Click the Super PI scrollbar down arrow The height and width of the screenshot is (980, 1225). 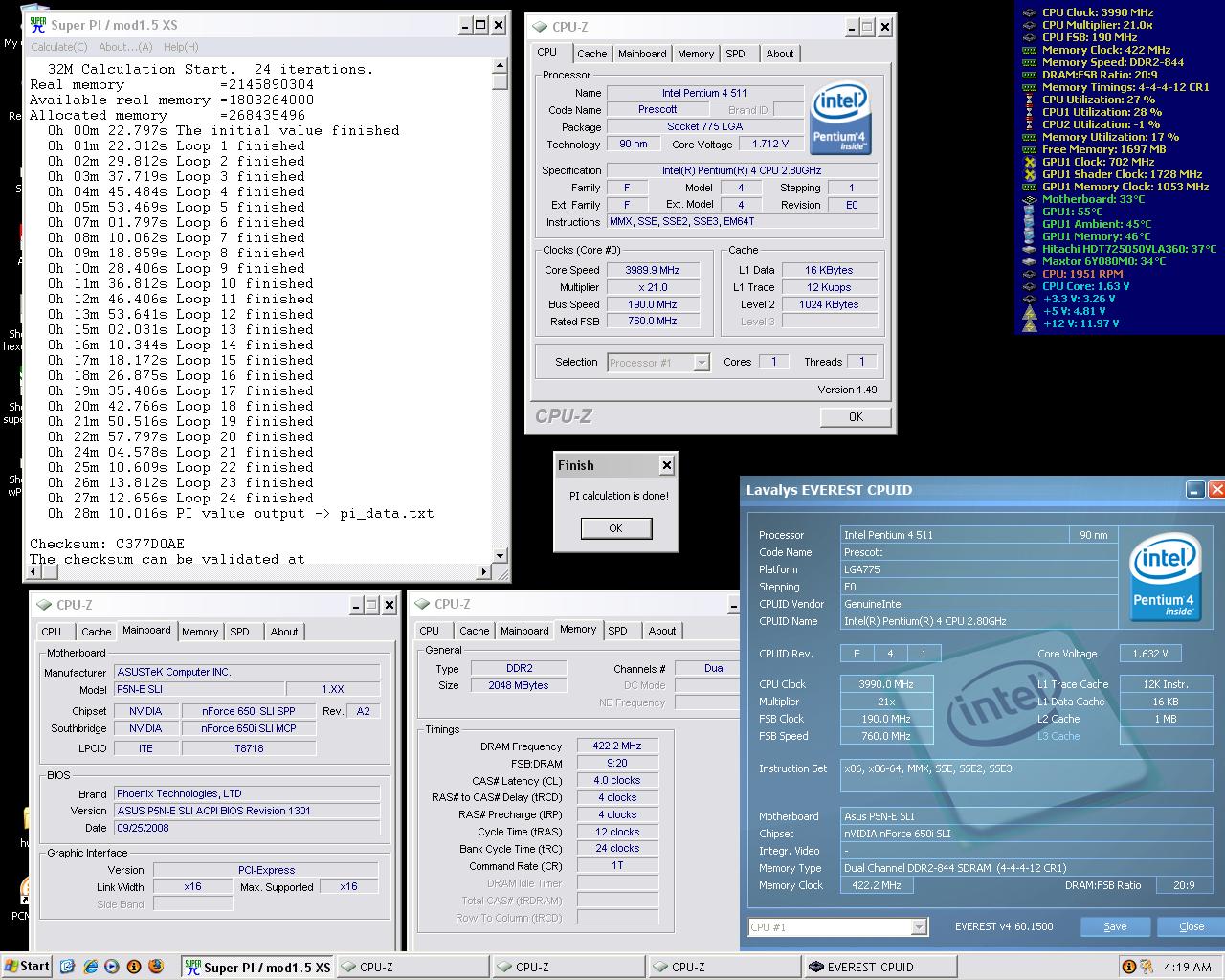tap(500, 556)
